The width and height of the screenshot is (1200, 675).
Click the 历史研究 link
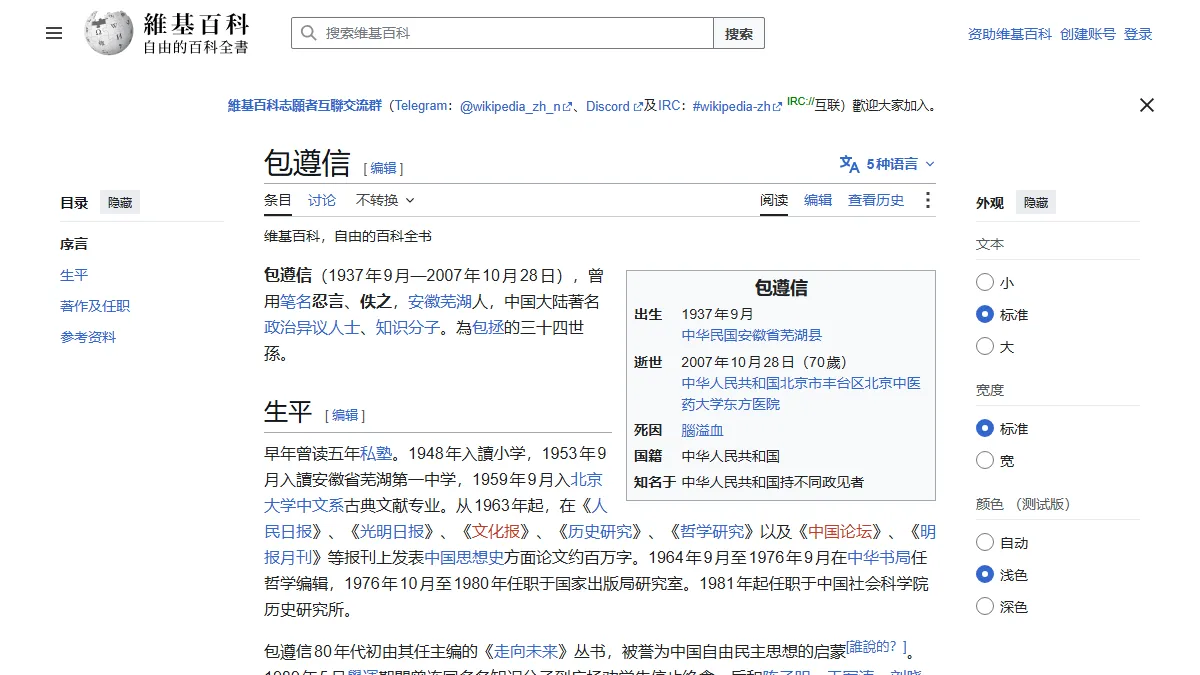coord(600,531)
